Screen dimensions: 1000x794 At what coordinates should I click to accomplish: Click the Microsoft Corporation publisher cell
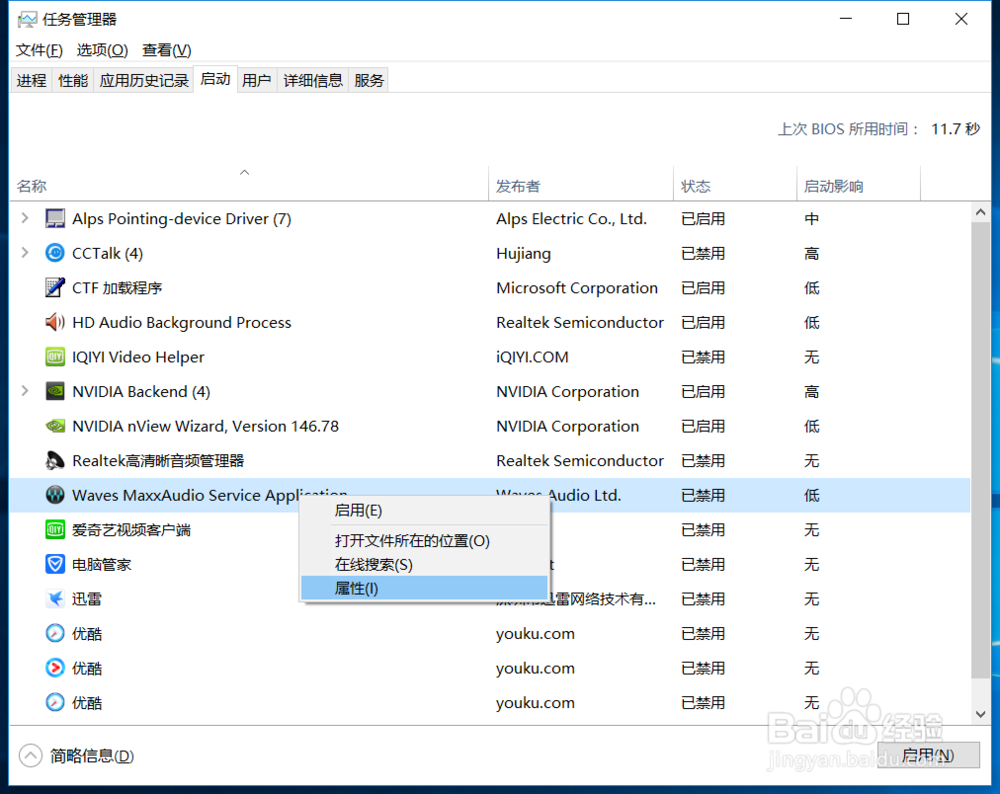[577, 288]
